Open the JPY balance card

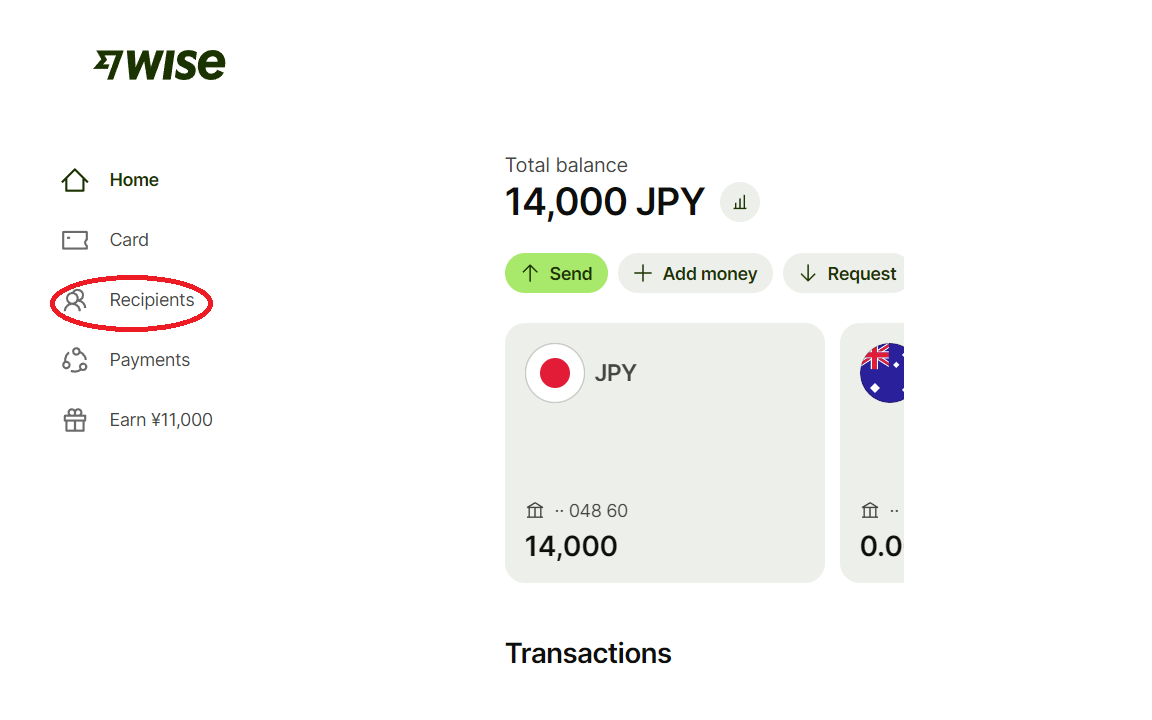(x=664, y=452)
